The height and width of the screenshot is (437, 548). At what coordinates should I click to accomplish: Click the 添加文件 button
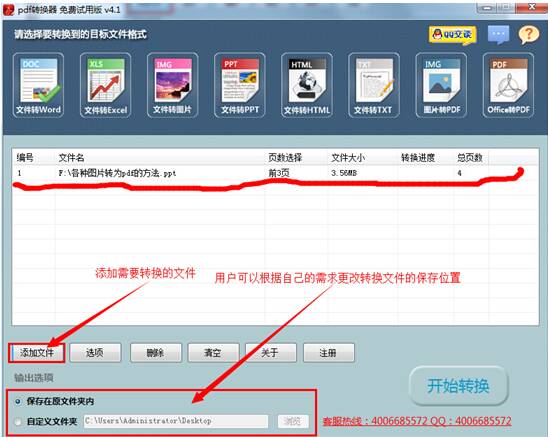click(x=37, y=353)
